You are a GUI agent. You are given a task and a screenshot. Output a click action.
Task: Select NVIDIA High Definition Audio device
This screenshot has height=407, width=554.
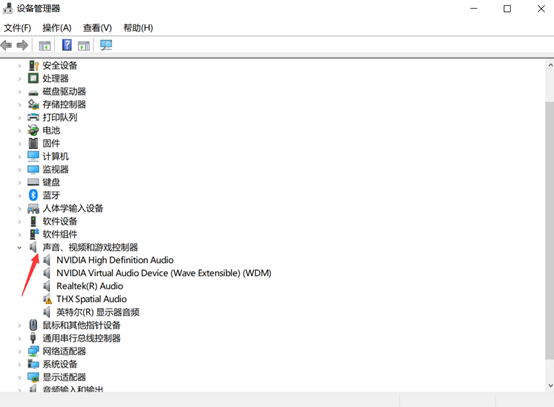click(115, 260)
